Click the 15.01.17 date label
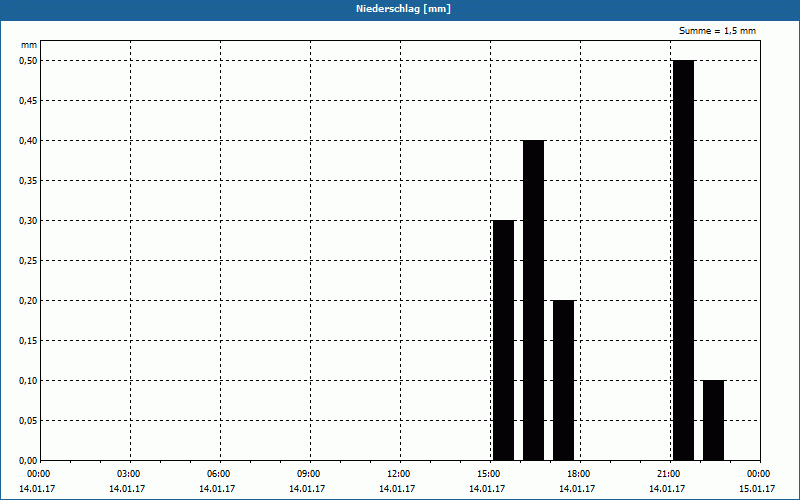This screenshot has height=500, width=800. pyautogui.click(x=757, y=489)
